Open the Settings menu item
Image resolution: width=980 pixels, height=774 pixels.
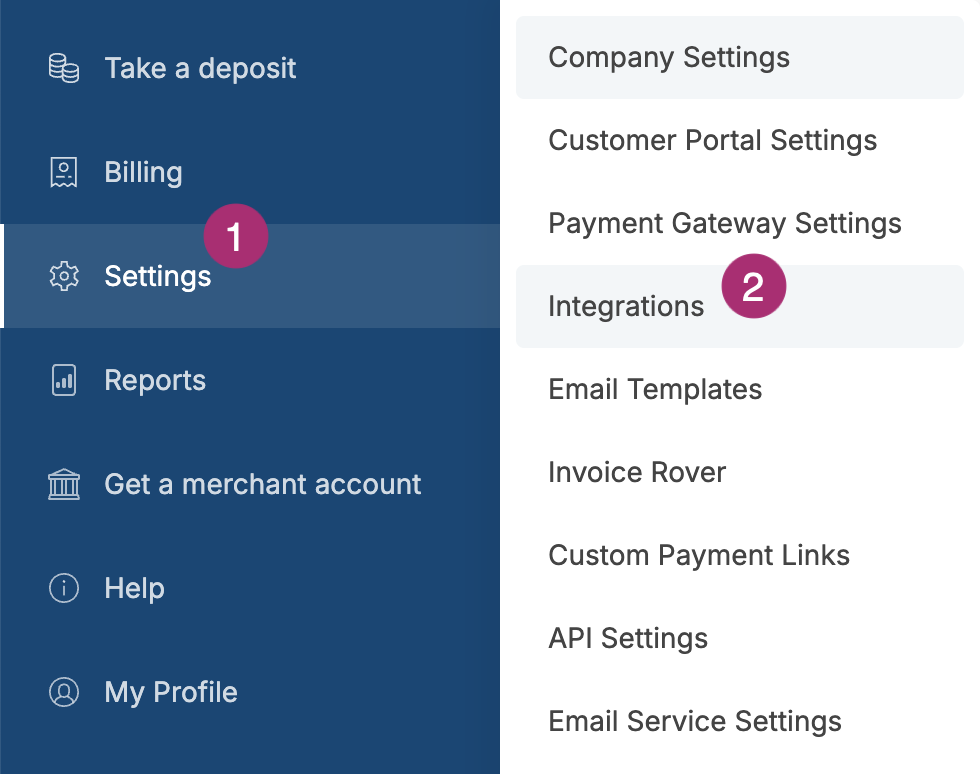[x=157, y=276]
